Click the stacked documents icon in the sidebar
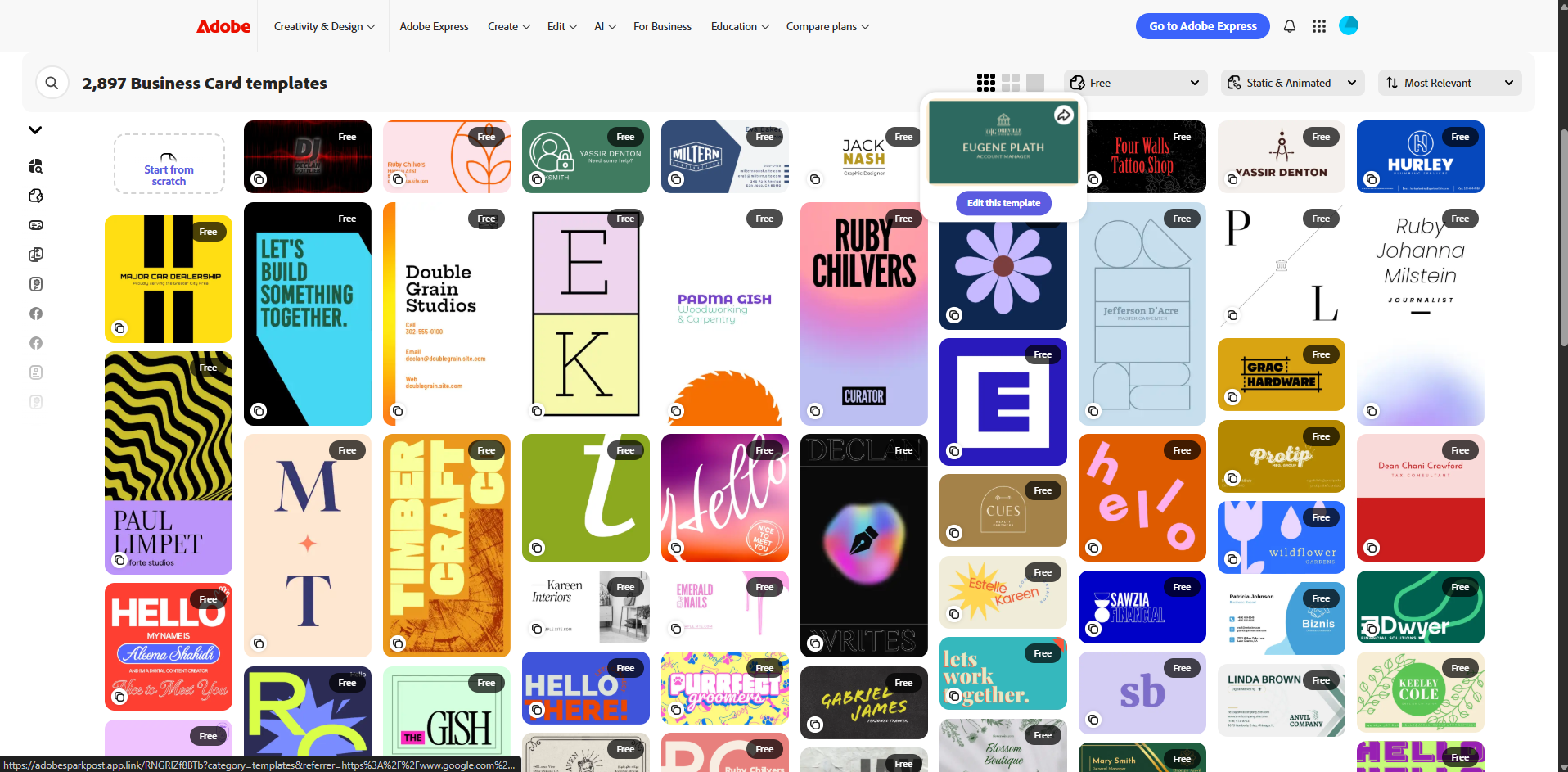The width and height of the screenshot is (1568, 772). click(36, 255)
